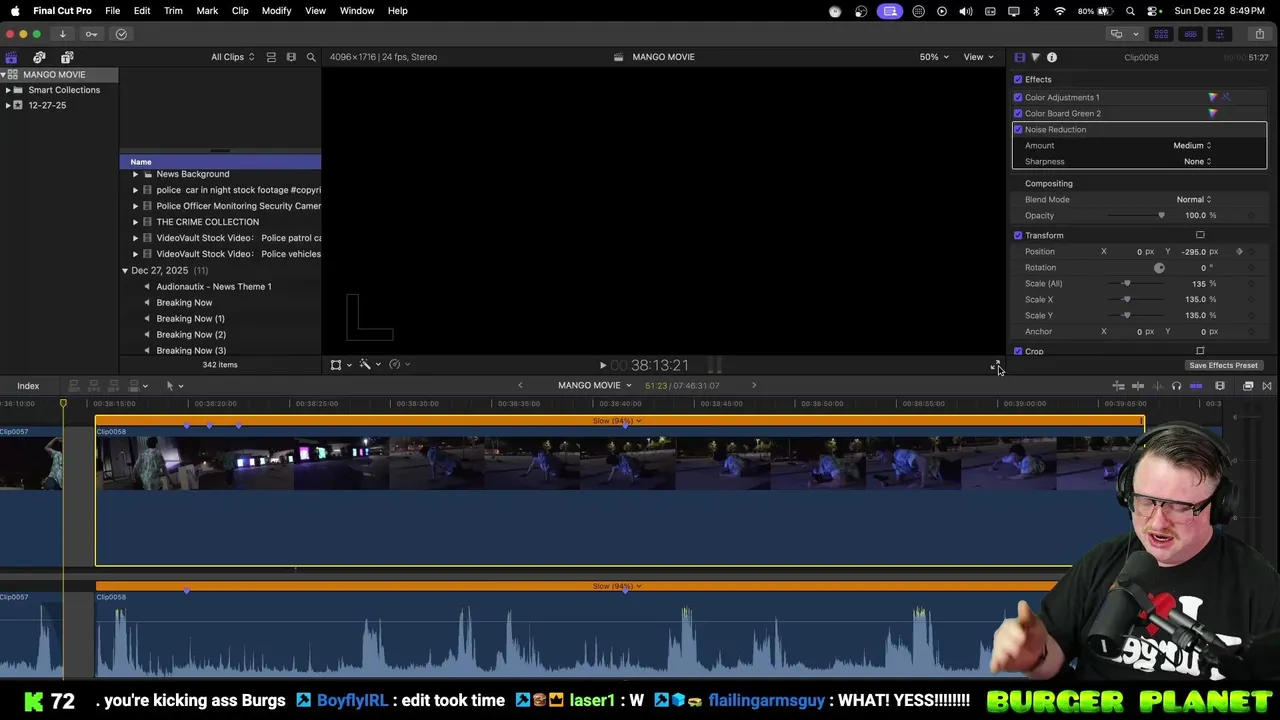Toggle audio skimming headphones icon
The height and width of the screenshot is (720, 1280).
tap(1176, 386)
